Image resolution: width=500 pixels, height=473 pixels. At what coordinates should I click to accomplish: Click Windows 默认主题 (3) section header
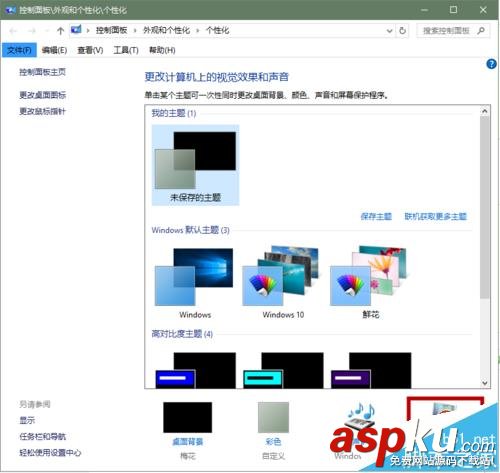pyautogui.click(x=190, y=230)
